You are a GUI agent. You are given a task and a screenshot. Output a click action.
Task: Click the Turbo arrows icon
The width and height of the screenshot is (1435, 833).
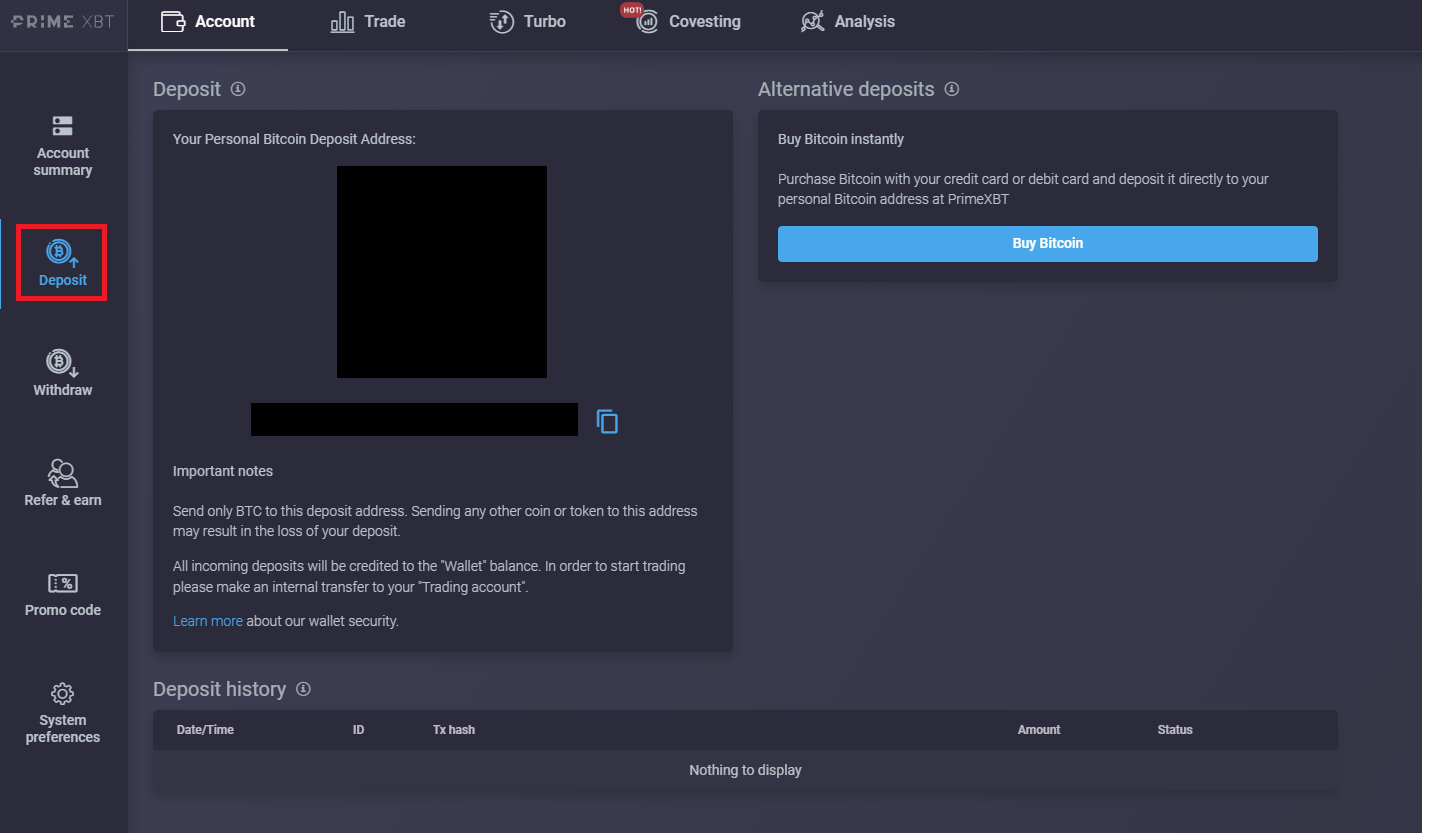click(501, 22)
